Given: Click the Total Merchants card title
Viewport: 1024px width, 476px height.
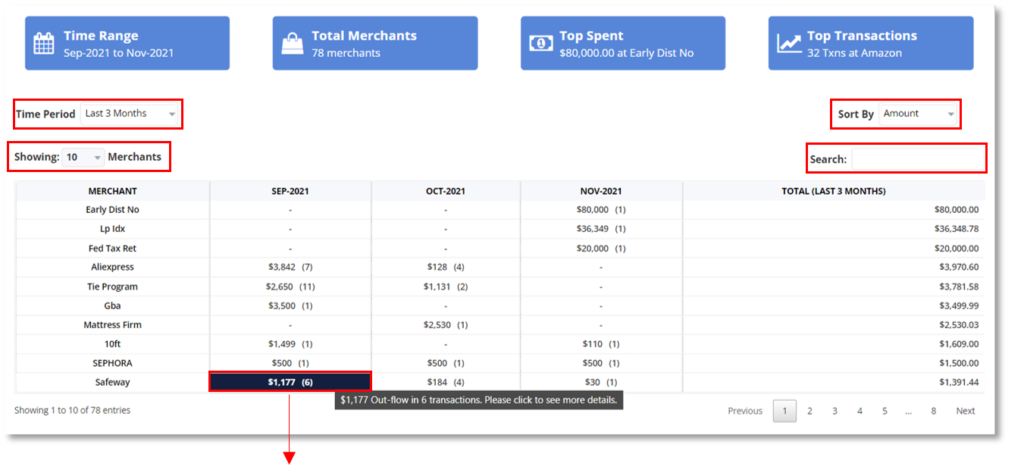Looking at the screenshot, I should pyautogui.click(x=364, y=36).
